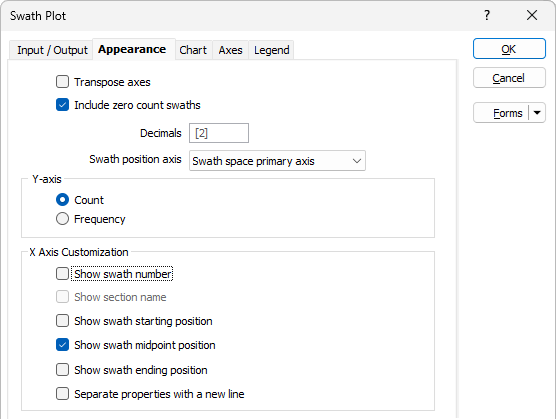556x419 pixels.
Task: Click the help question mark icon
Action: 487,15
